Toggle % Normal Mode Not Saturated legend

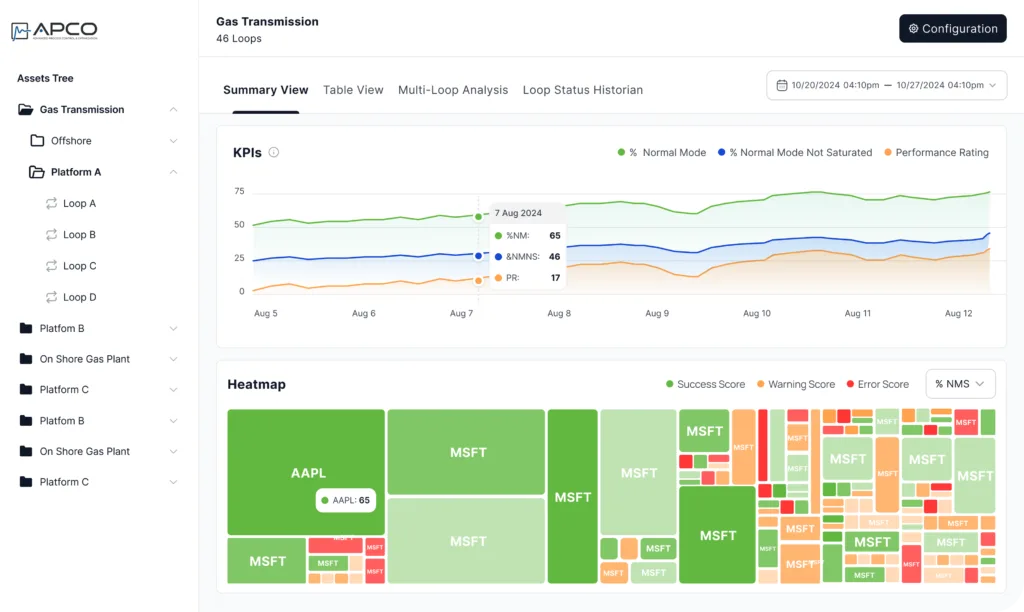point(793,153)
